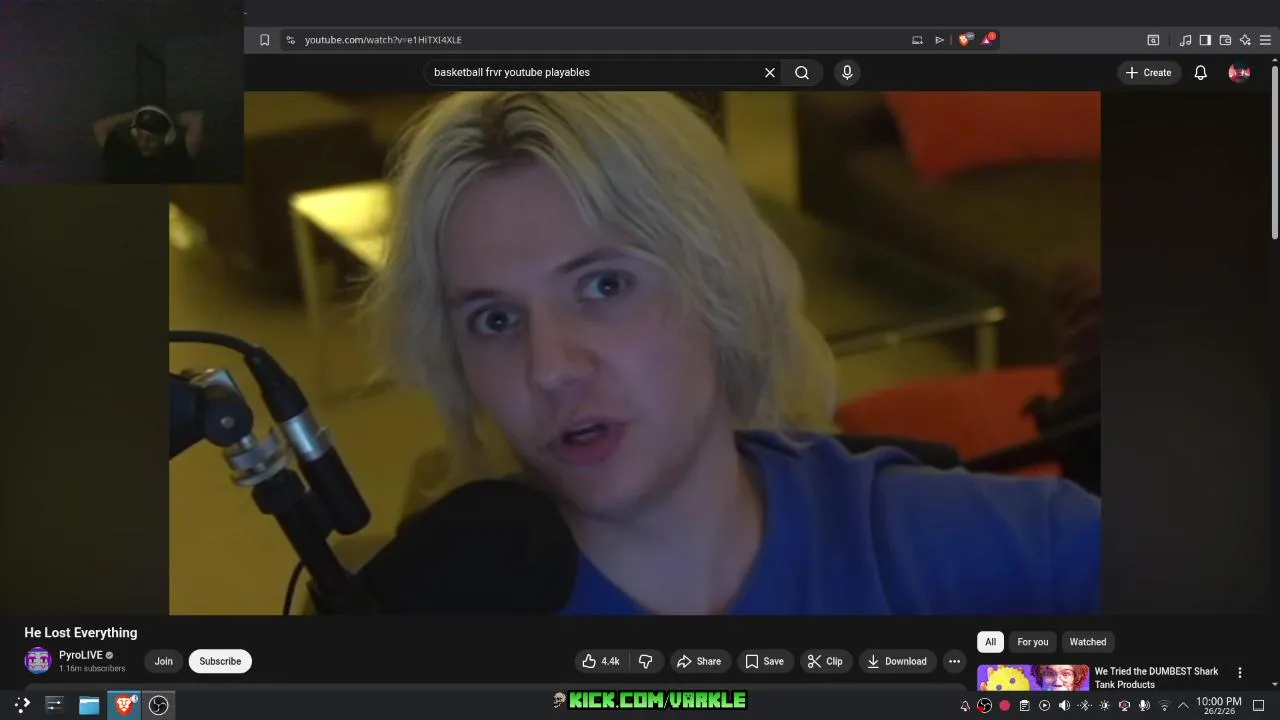The image size is (1280, 720).
Task: Select the For you chip
Action: (1033, 642)
